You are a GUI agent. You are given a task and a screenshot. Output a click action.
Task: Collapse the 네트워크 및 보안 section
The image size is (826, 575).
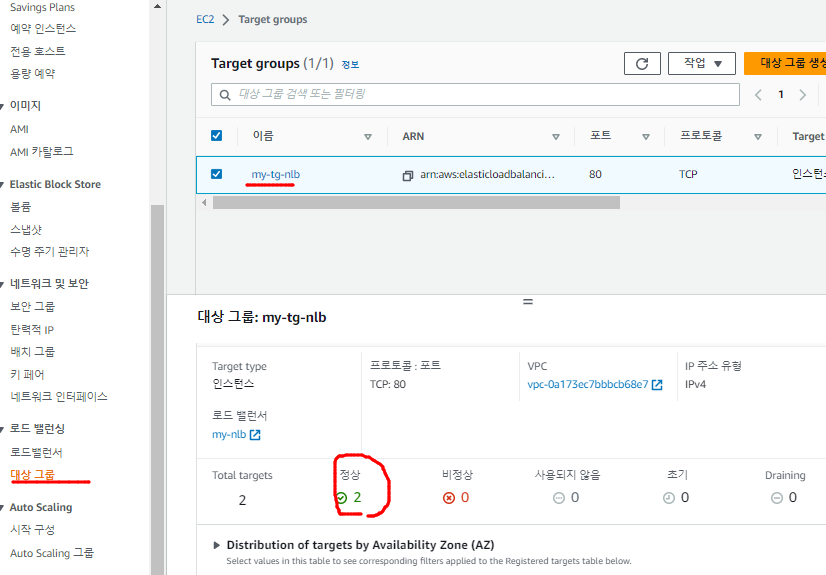[x=2, y=285]
